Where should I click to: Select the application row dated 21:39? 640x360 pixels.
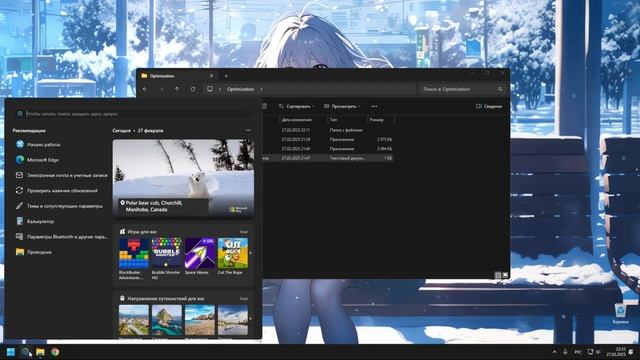coord(328,140)
